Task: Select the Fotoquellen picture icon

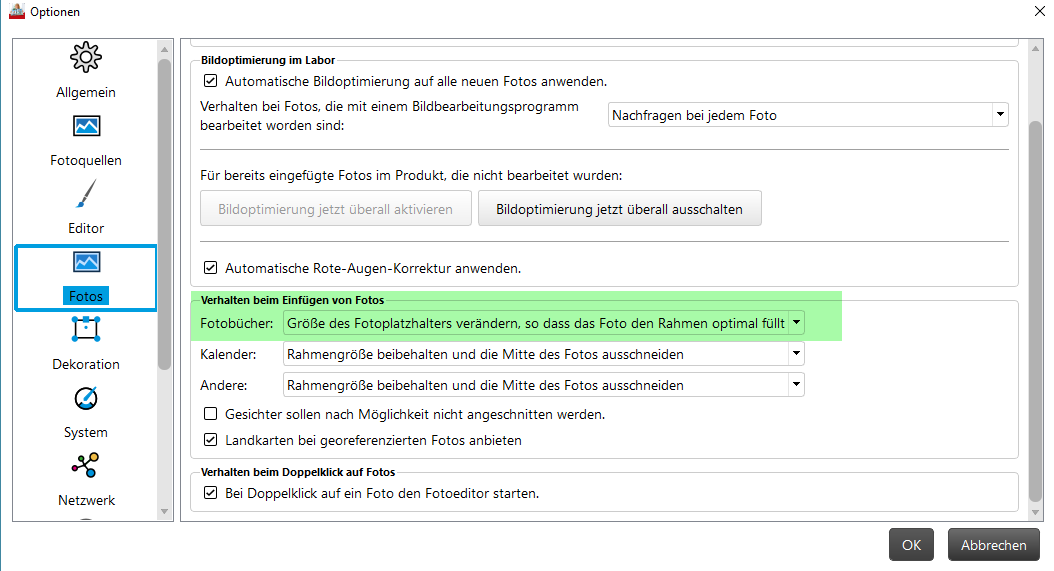Action: pyautogui.click(x=86, y=126)
